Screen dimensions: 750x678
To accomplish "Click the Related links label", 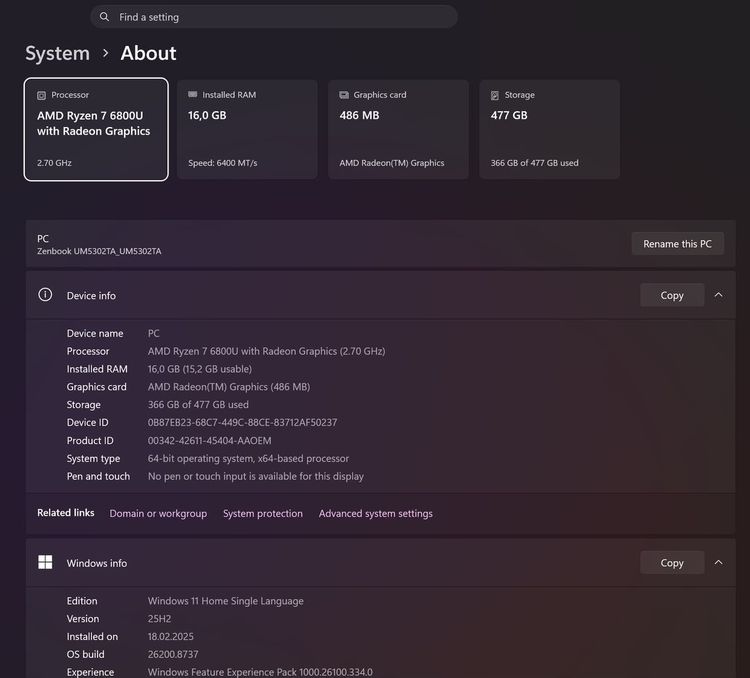I will click(66, 513).
